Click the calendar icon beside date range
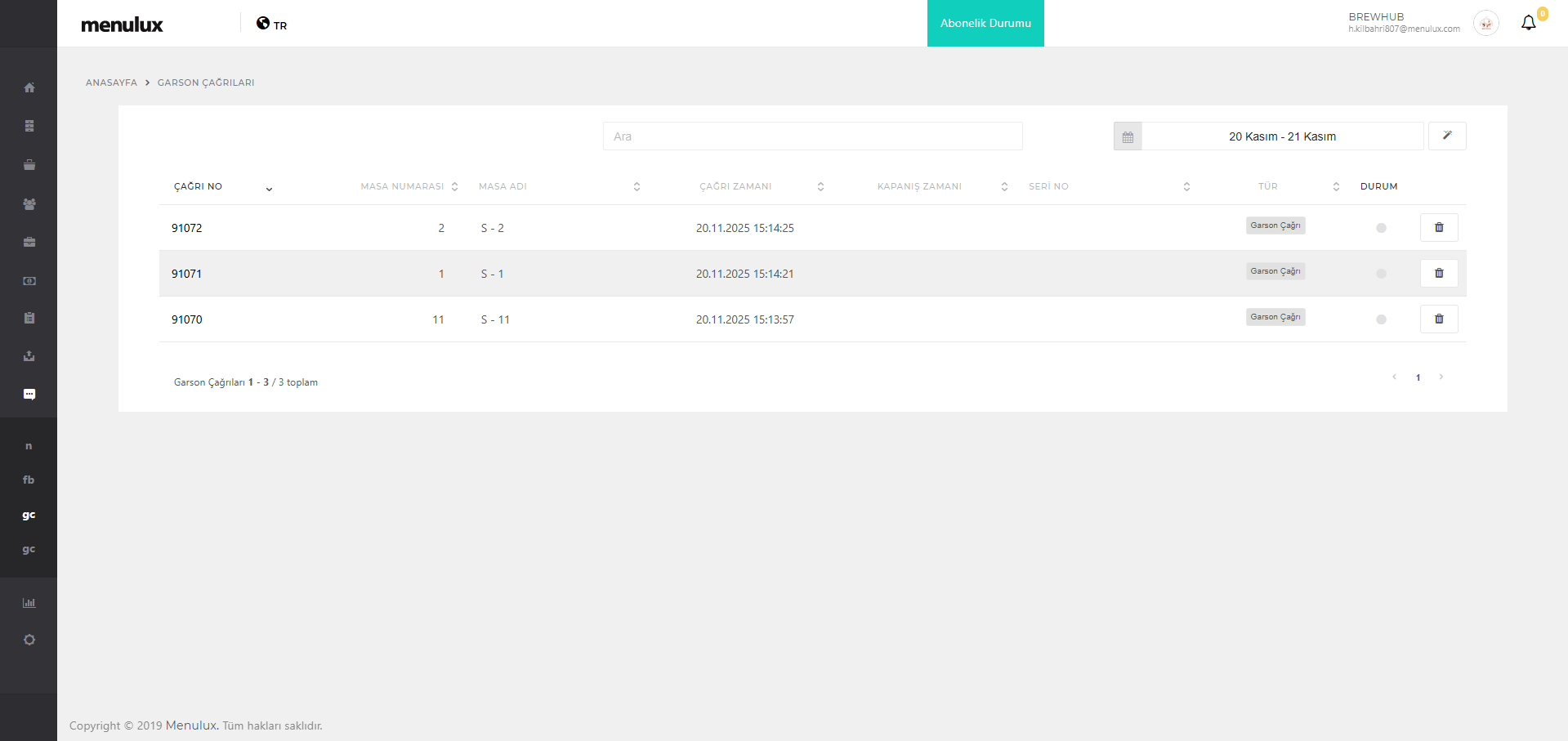Viewport: 1568px width, 741px height. coord(1128,136)
